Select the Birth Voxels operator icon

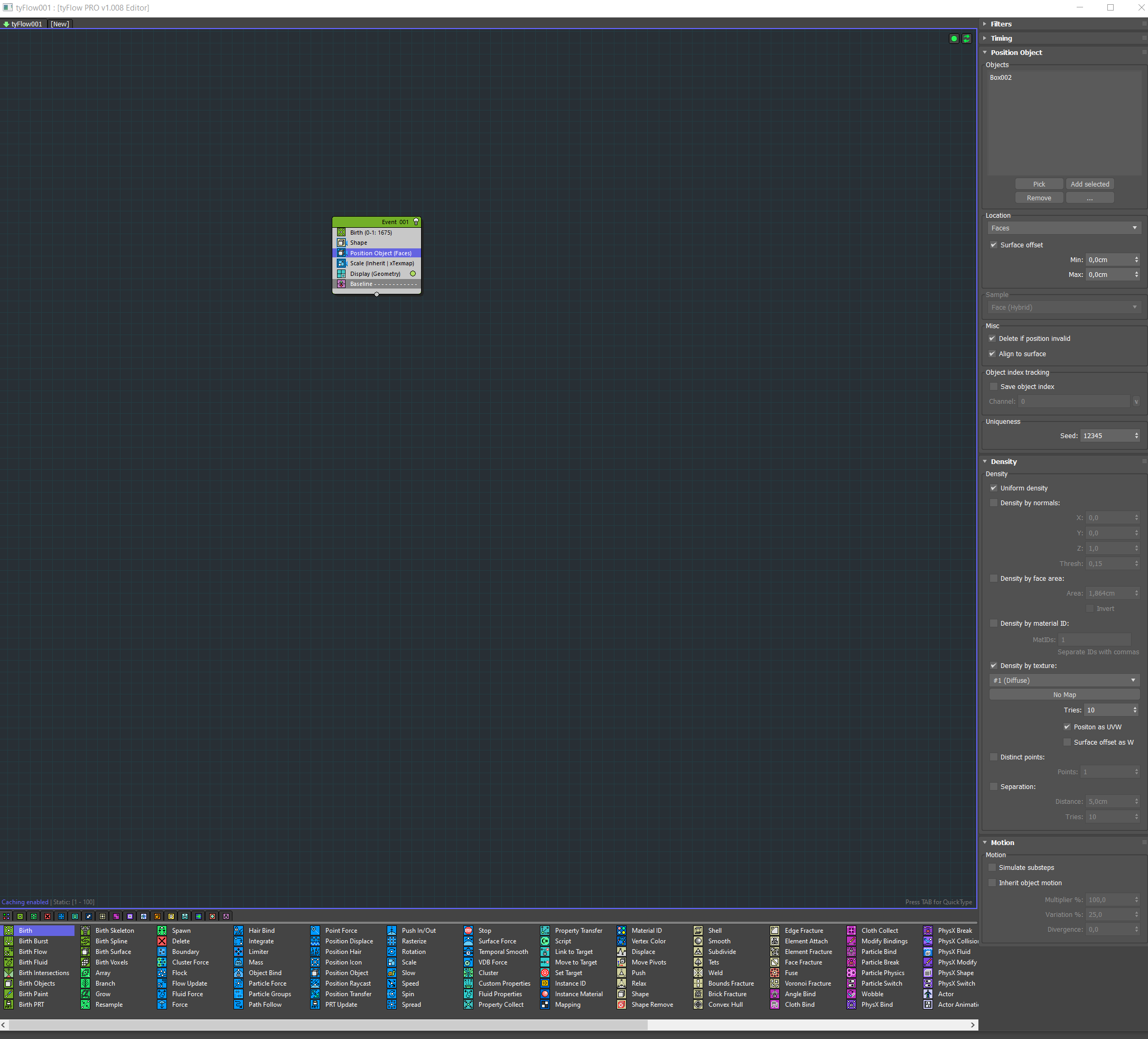[86, 962]
